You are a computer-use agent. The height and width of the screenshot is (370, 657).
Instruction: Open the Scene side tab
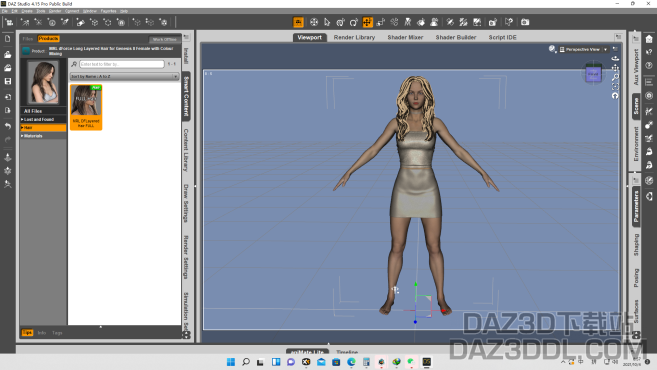point(636,106)
